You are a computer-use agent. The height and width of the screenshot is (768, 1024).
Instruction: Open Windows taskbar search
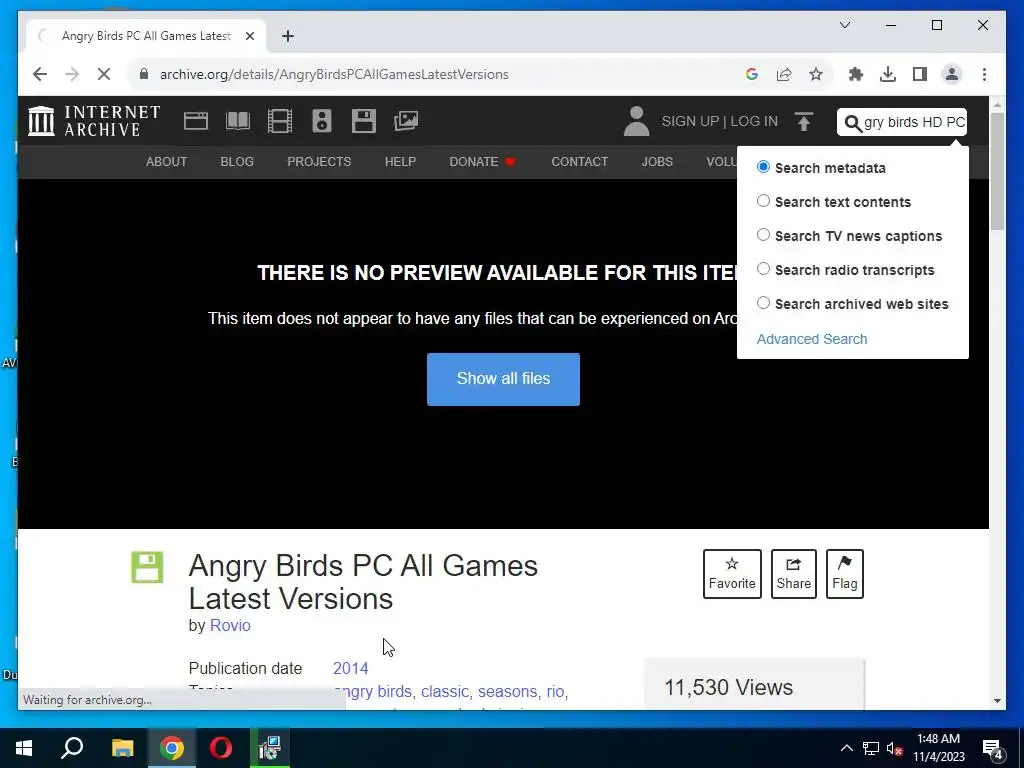tap(72, 748)
